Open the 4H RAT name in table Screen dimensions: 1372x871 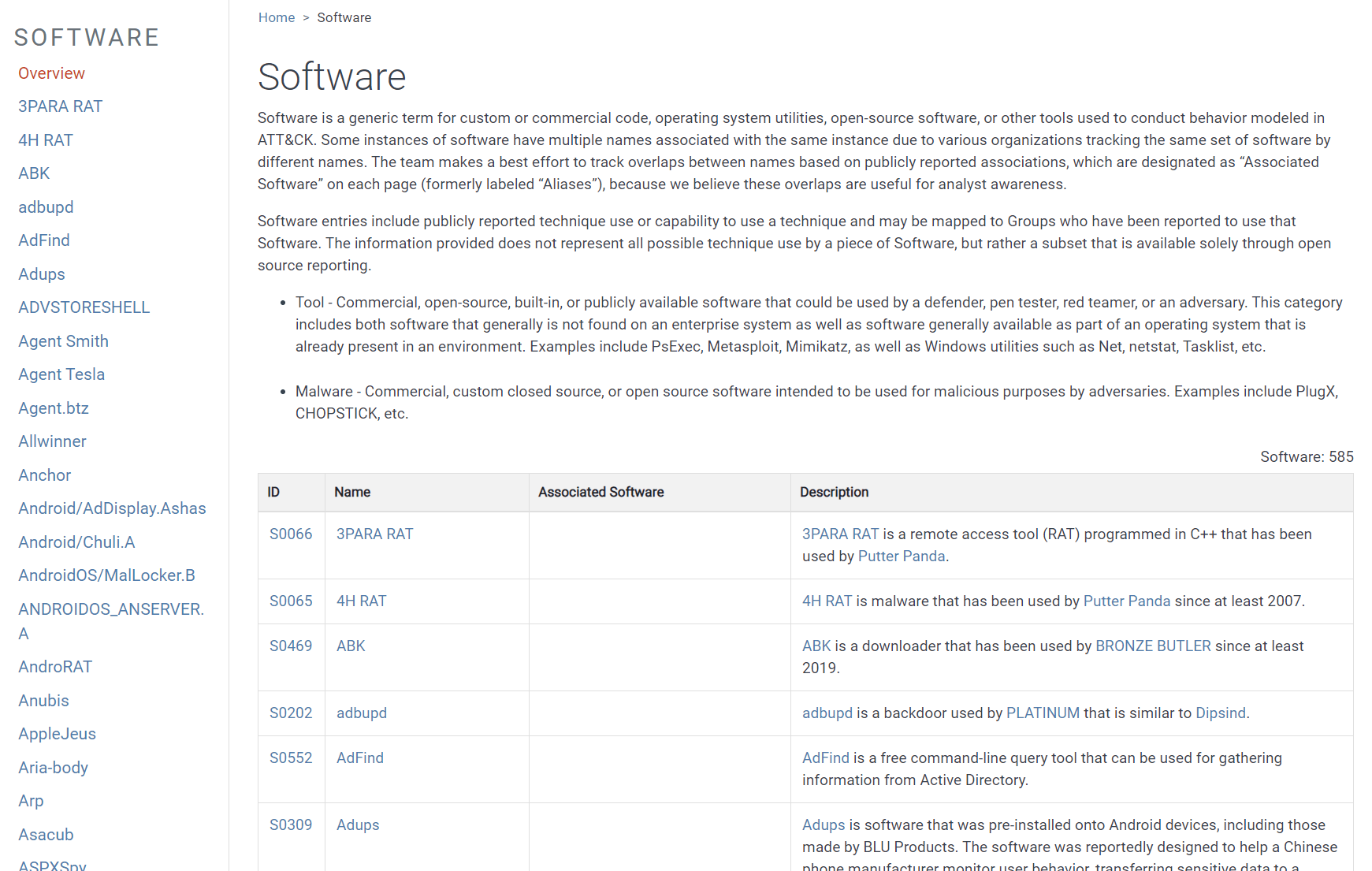(361, 601)
